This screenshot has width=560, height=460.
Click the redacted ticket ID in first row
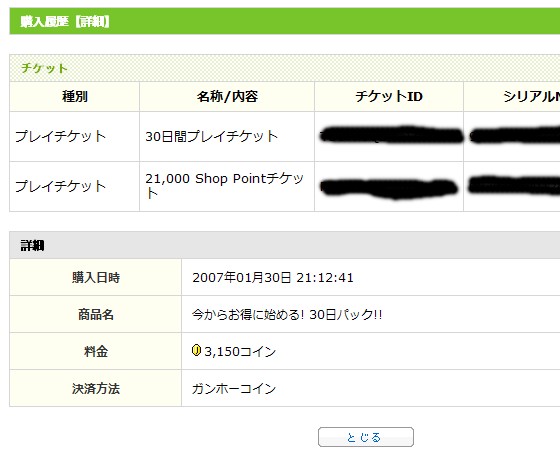point(391,135)
